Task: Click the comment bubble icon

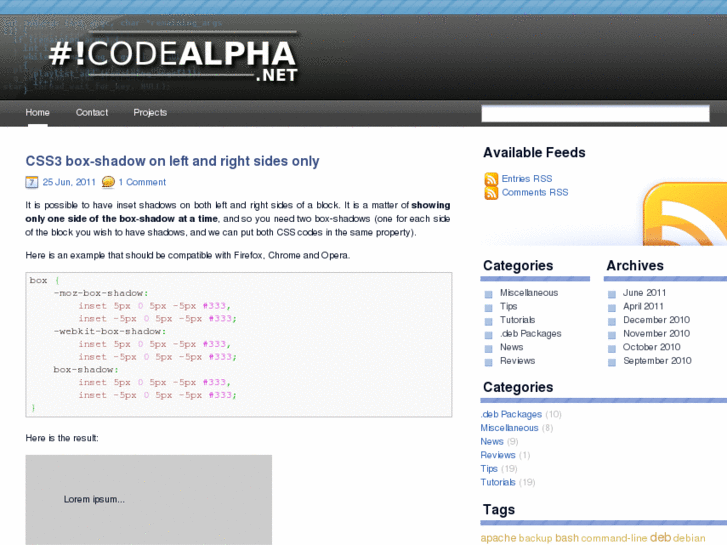Action: (x=108, y=182)
